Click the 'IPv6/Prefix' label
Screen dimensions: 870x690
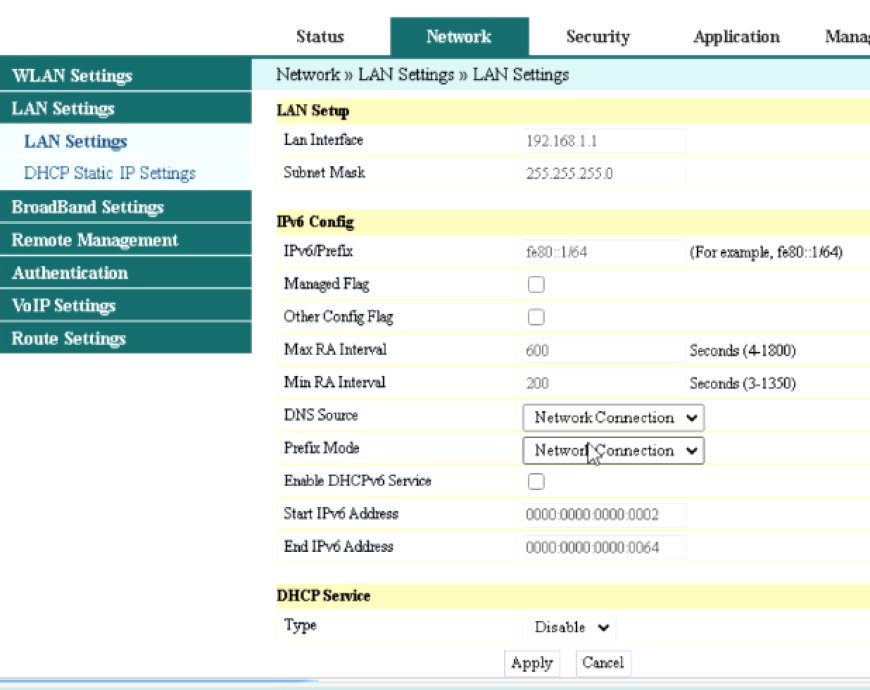318,251
